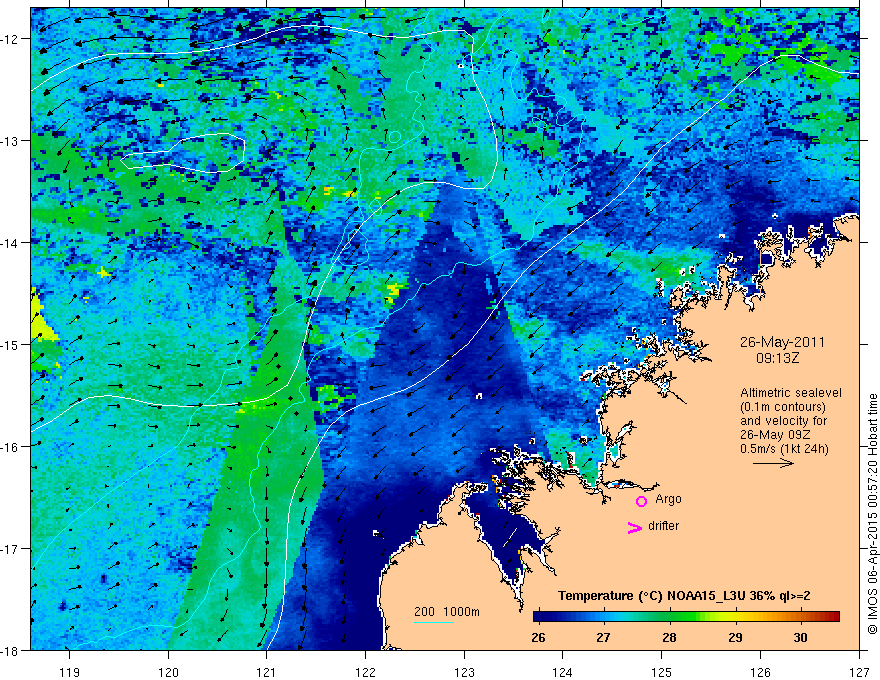Click latitude axis label '-12'
880x680 pixels.
coord(10,39)
